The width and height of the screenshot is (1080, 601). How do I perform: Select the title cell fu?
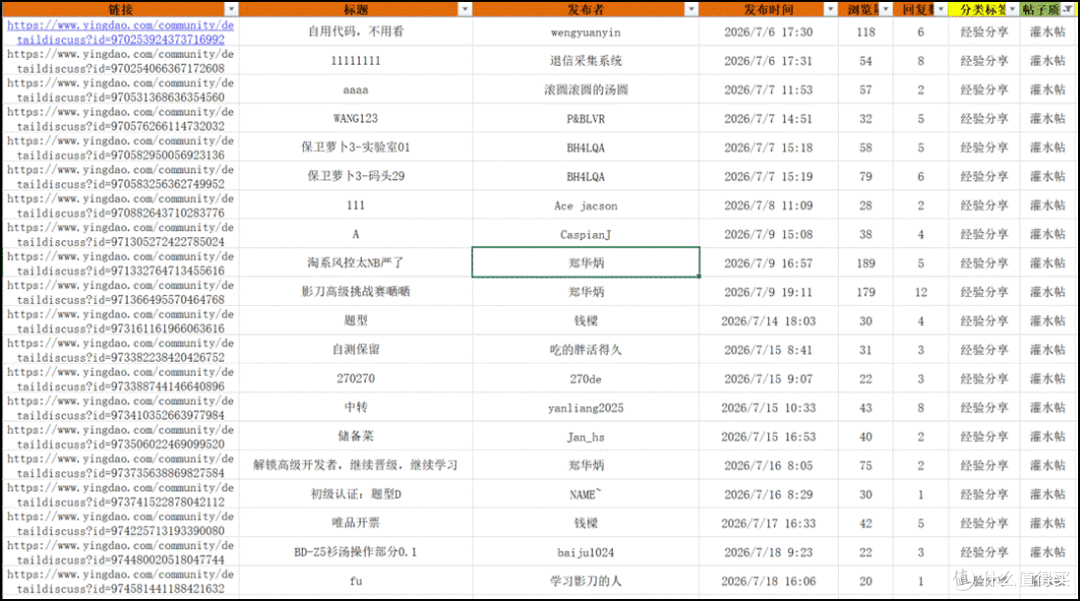[x=355, y=581]
